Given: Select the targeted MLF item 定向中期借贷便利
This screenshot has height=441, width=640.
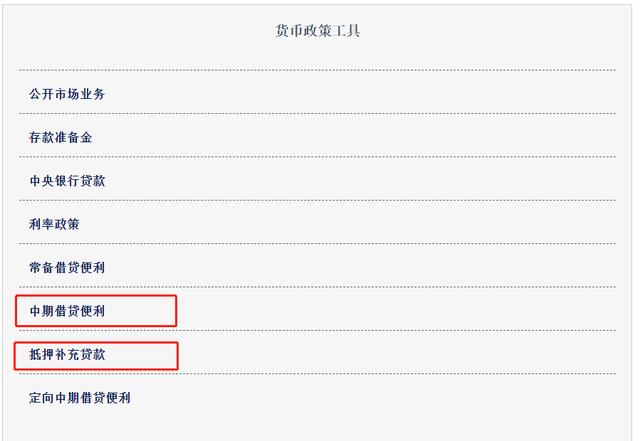Looking at the screenshot, I should coord(80,398).
